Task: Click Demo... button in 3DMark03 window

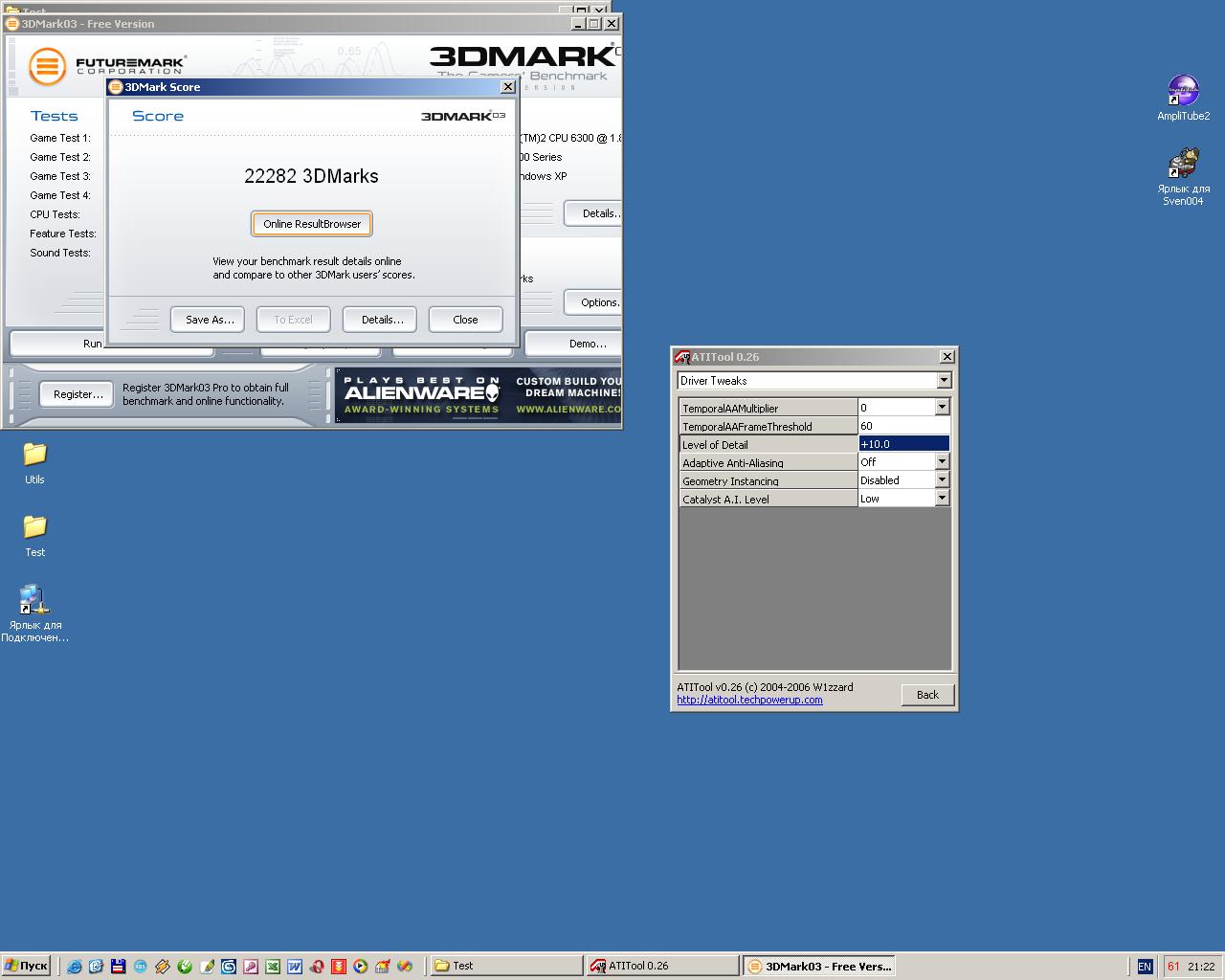Action: tap(574, 344)
